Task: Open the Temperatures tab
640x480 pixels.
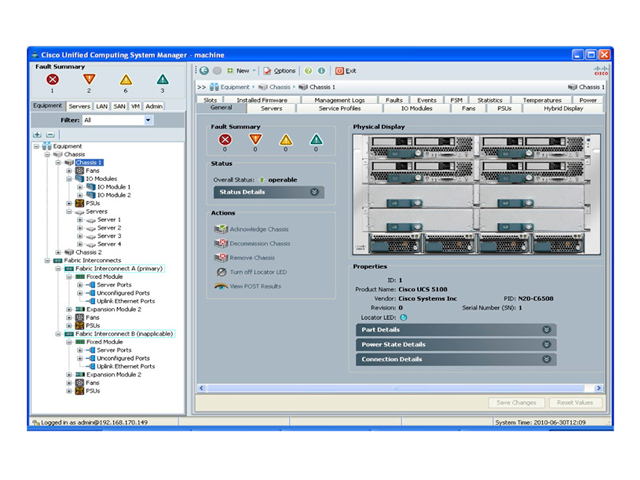Action: tap(542, 100)
